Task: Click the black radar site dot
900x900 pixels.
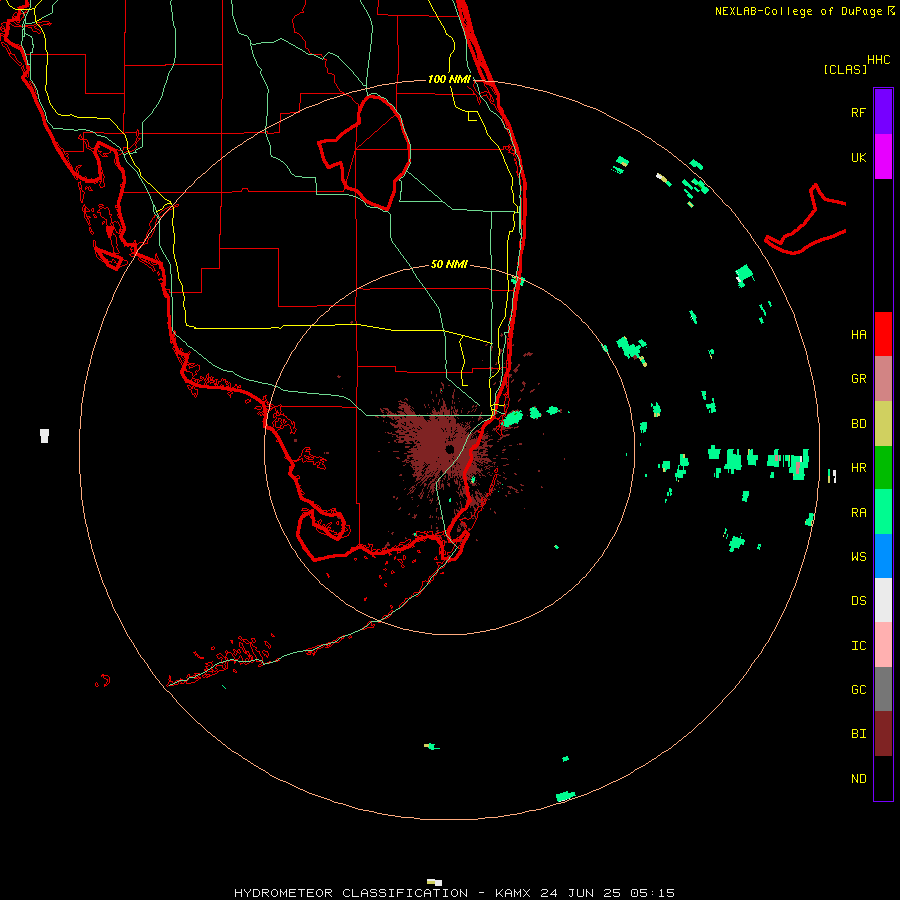Action: tap(449, 449)
